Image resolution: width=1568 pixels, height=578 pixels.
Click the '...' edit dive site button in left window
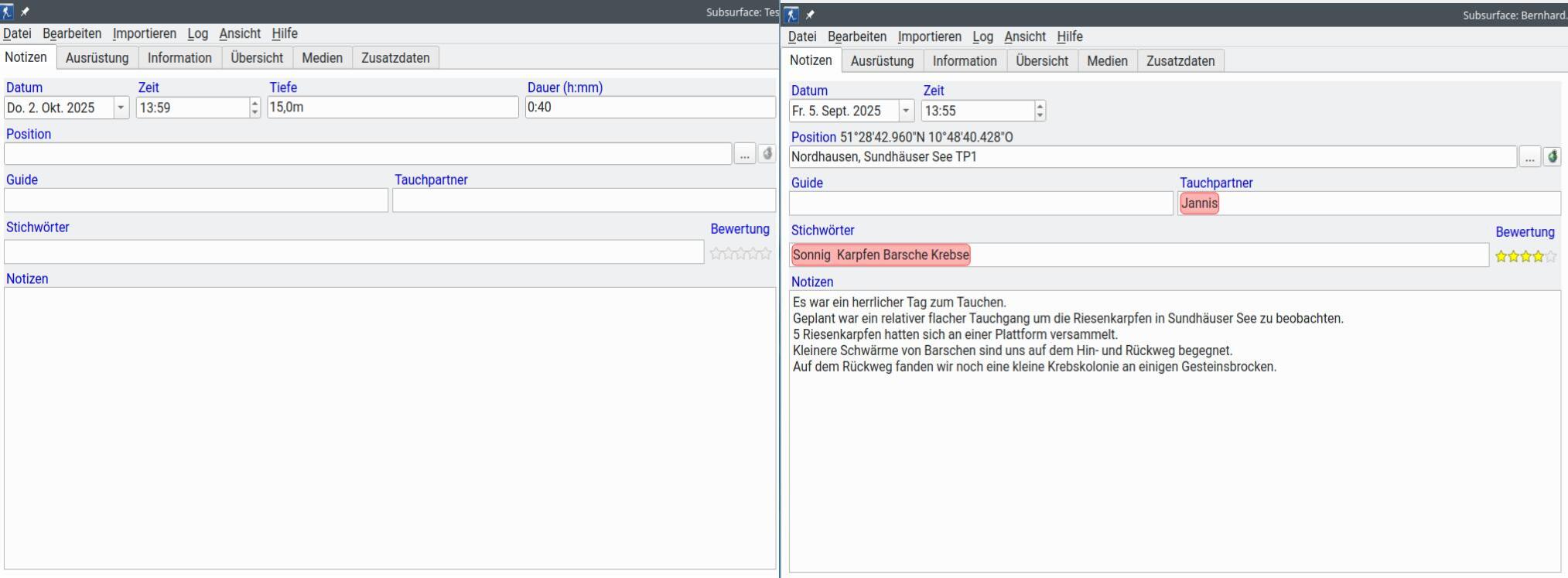[744, 153]
